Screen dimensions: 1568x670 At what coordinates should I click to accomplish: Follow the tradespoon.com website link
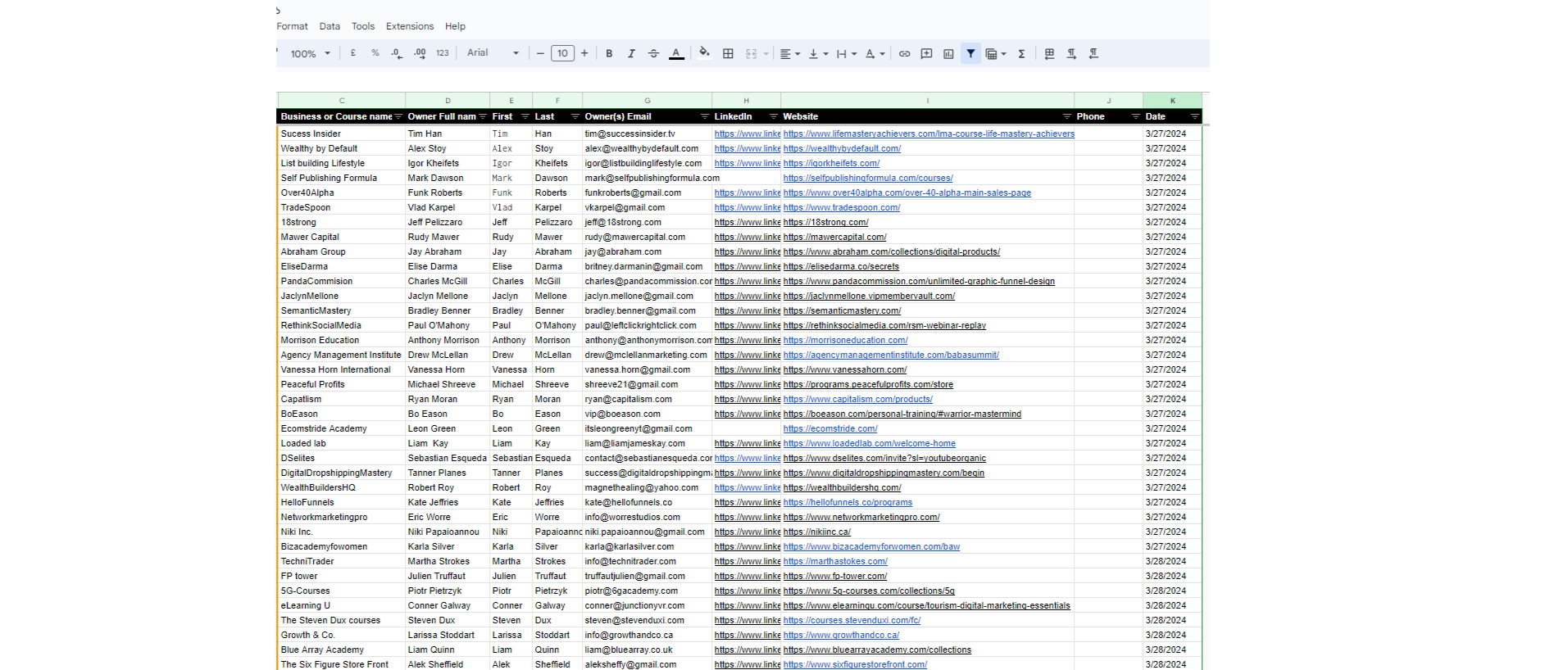click(842, 208)
